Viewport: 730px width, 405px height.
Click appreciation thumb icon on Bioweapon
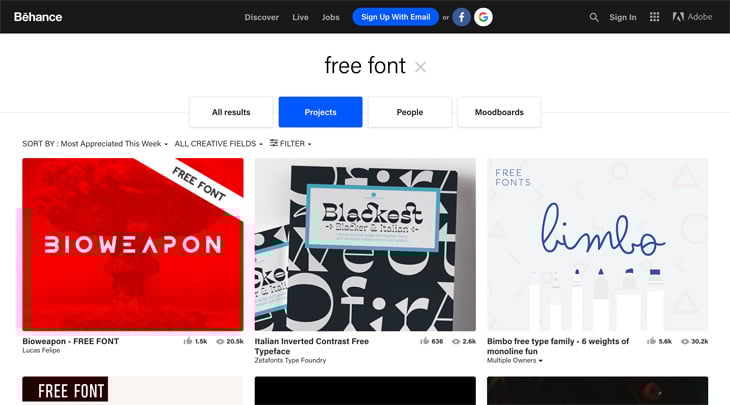point(188,341)
